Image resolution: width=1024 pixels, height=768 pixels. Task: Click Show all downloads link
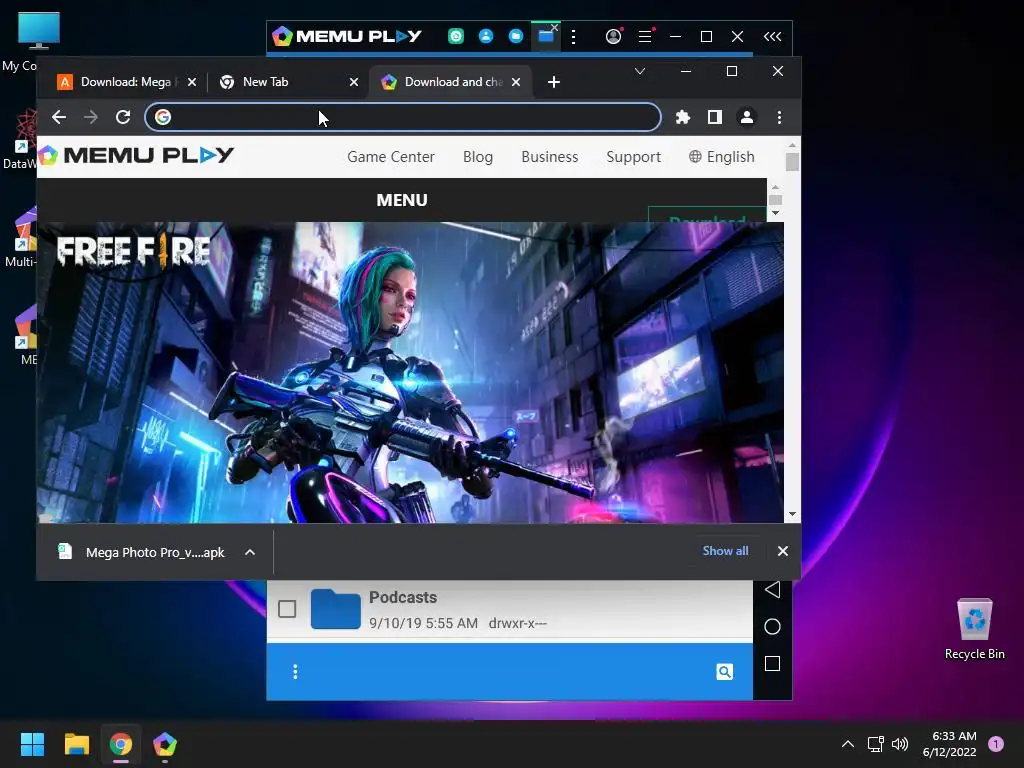click(x=725, y=551)
